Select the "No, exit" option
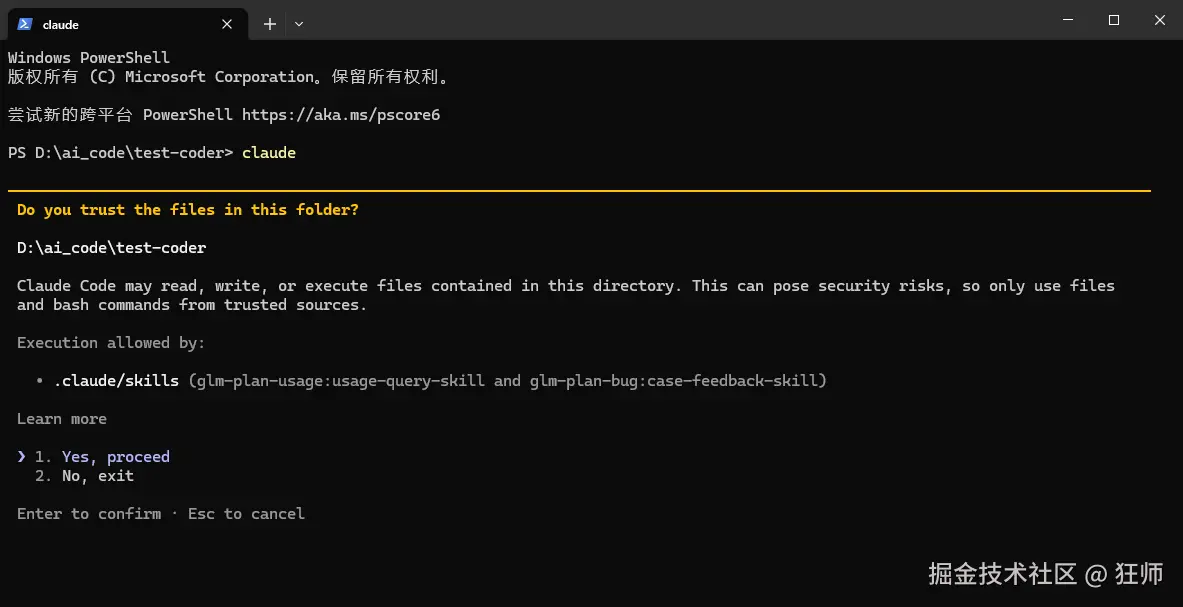The height and width of the screenshot is (607, 1183). (97, 476)
